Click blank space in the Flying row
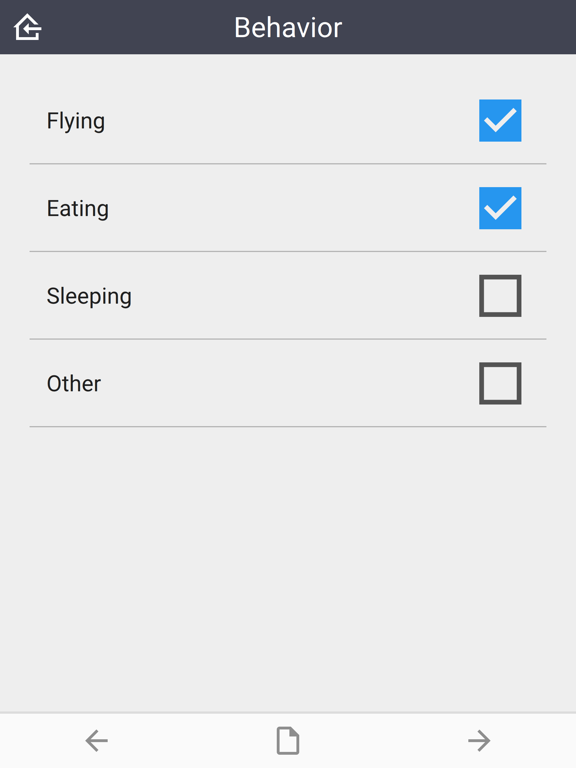 pyautogui.click(x=291, y=120)
